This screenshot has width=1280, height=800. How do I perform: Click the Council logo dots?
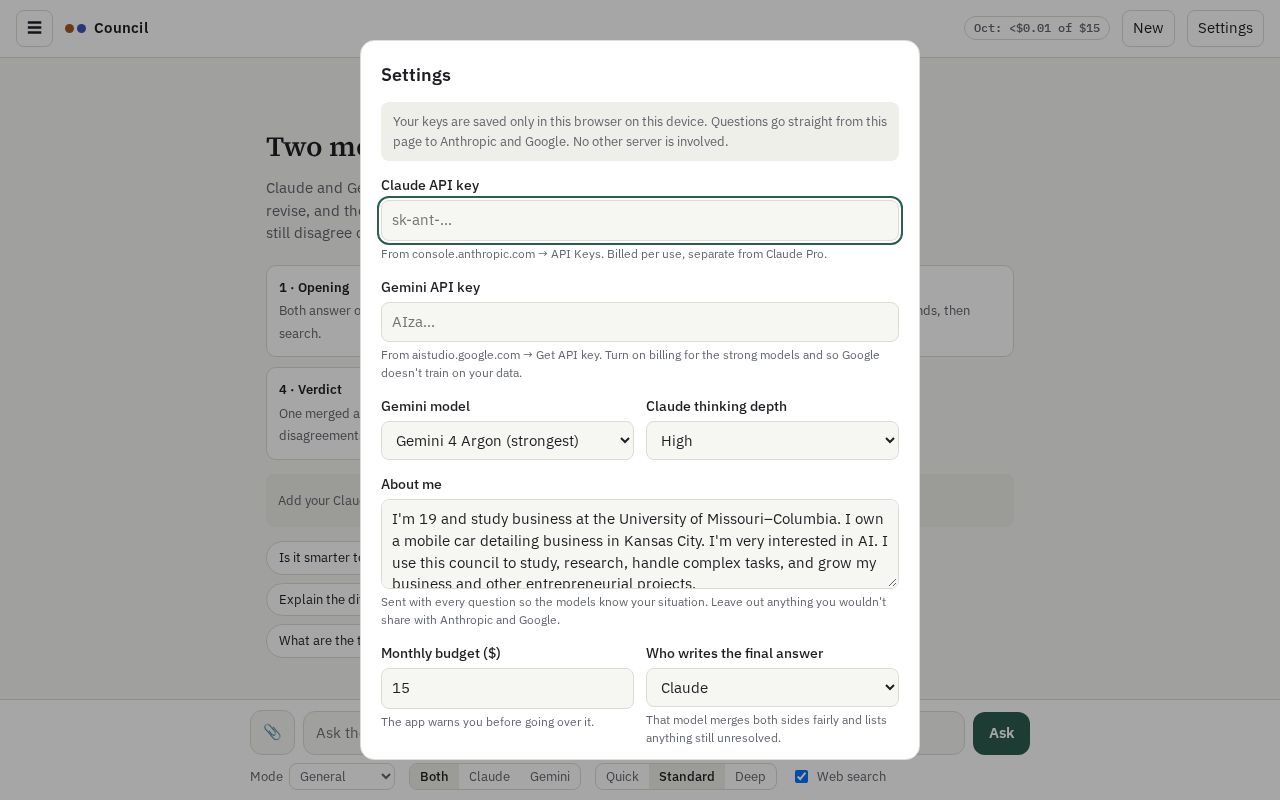75,28
